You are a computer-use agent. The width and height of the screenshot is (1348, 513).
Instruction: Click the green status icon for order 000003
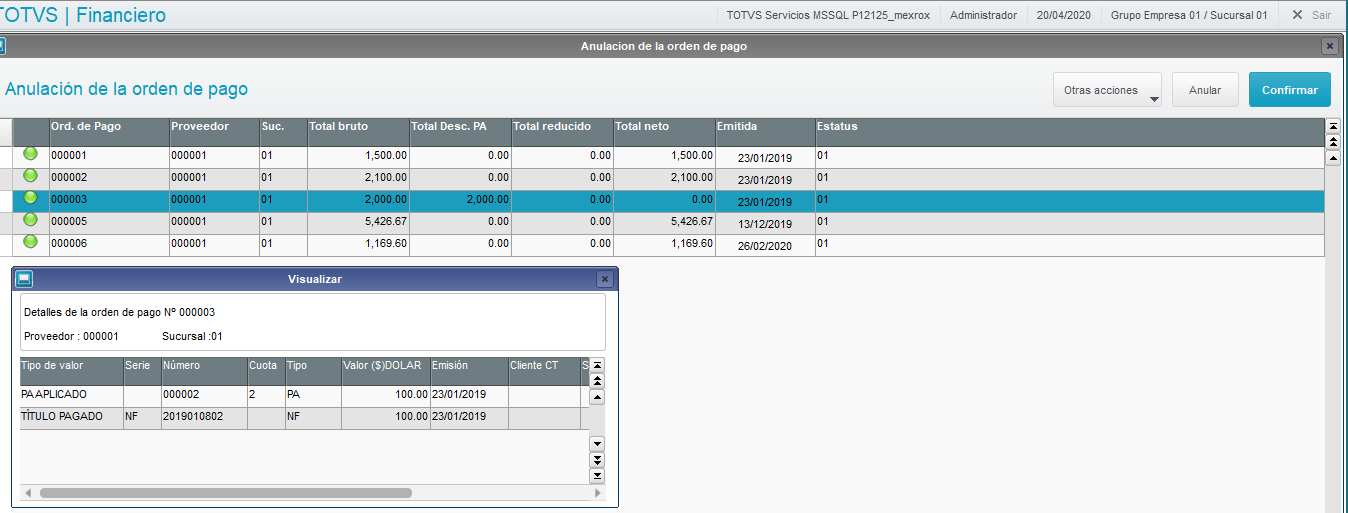30,198
